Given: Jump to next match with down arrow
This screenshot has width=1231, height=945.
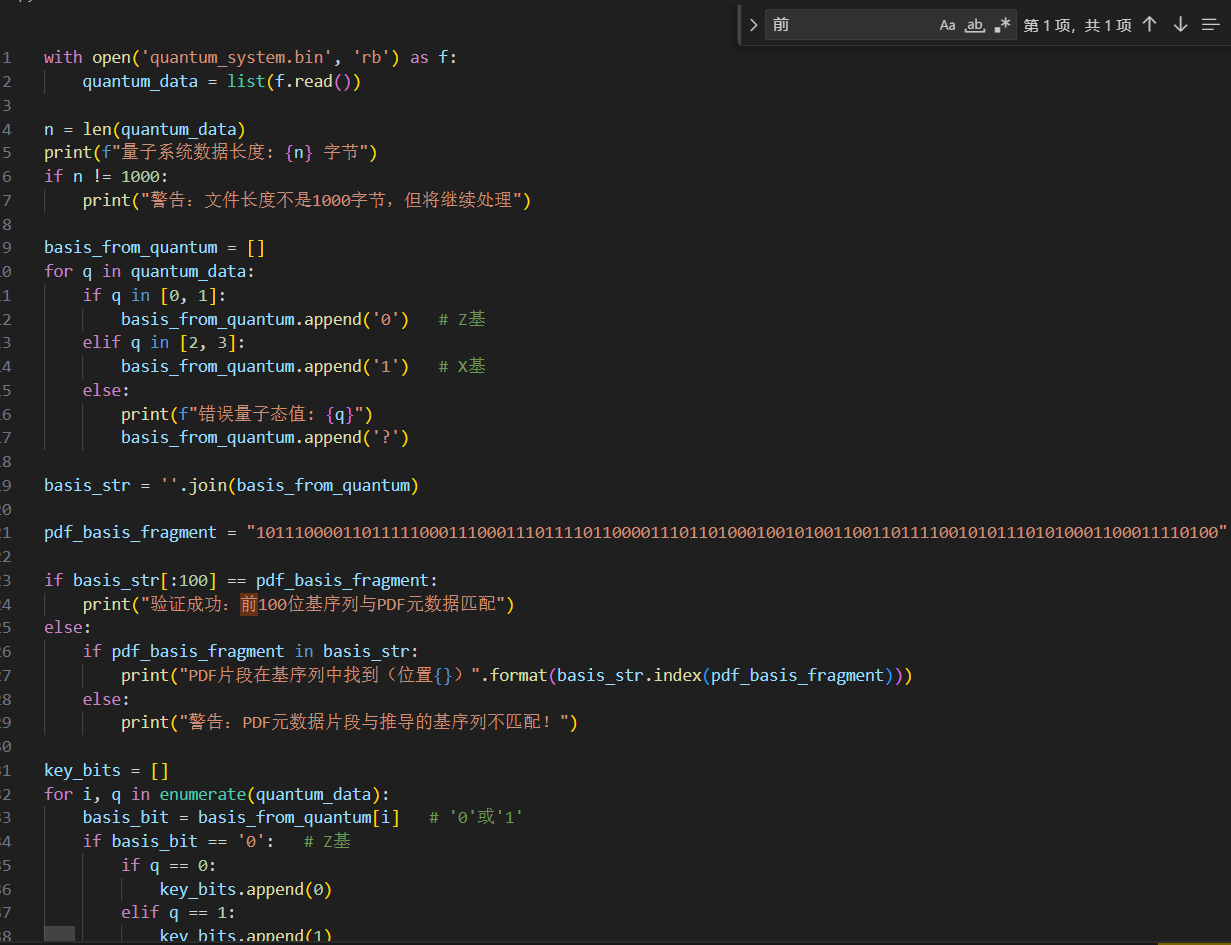Looking at the screenshot, I should click(1181, 25).
